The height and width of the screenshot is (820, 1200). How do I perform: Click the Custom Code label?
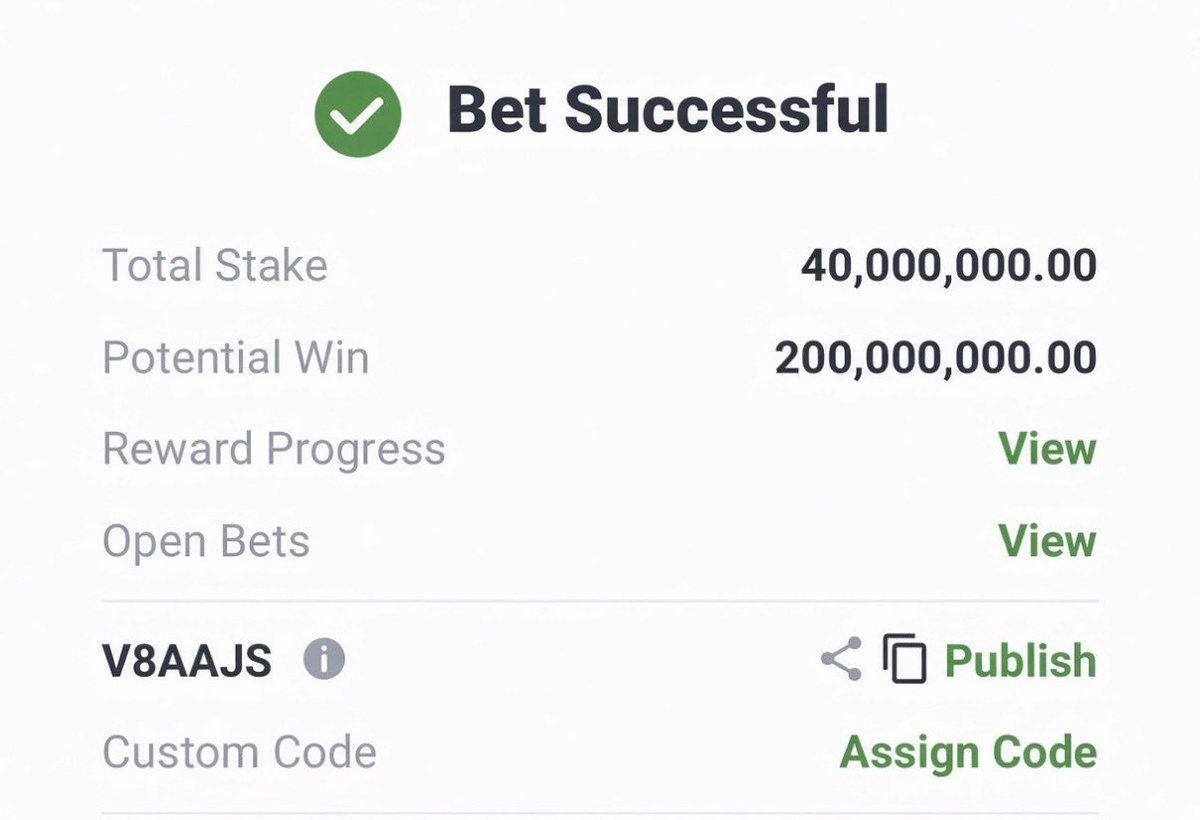pos(240,752)
